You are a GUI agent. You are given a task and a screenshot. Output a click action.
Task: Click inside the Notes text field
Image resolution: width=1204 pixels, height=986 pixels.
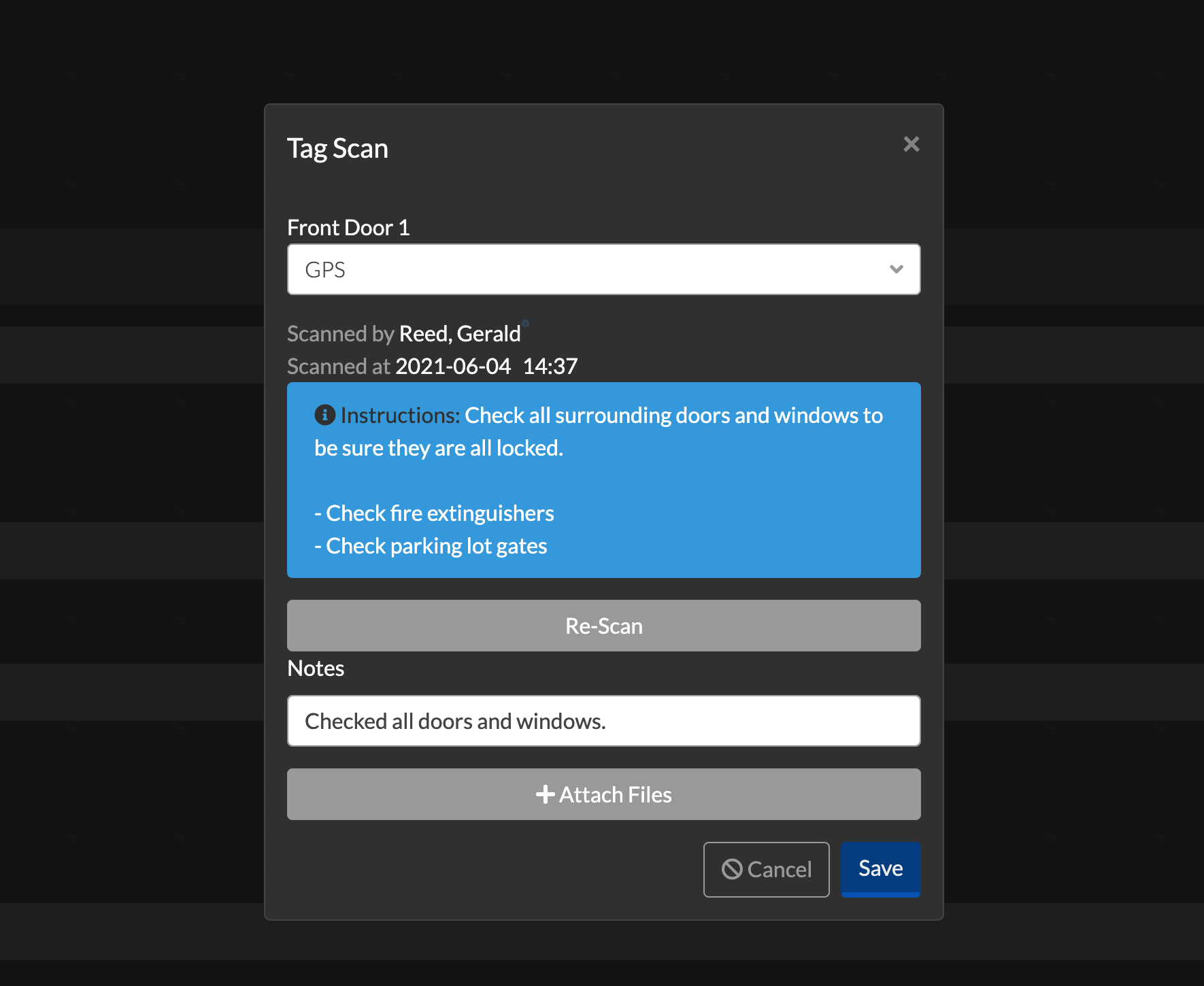click(604, 721)
